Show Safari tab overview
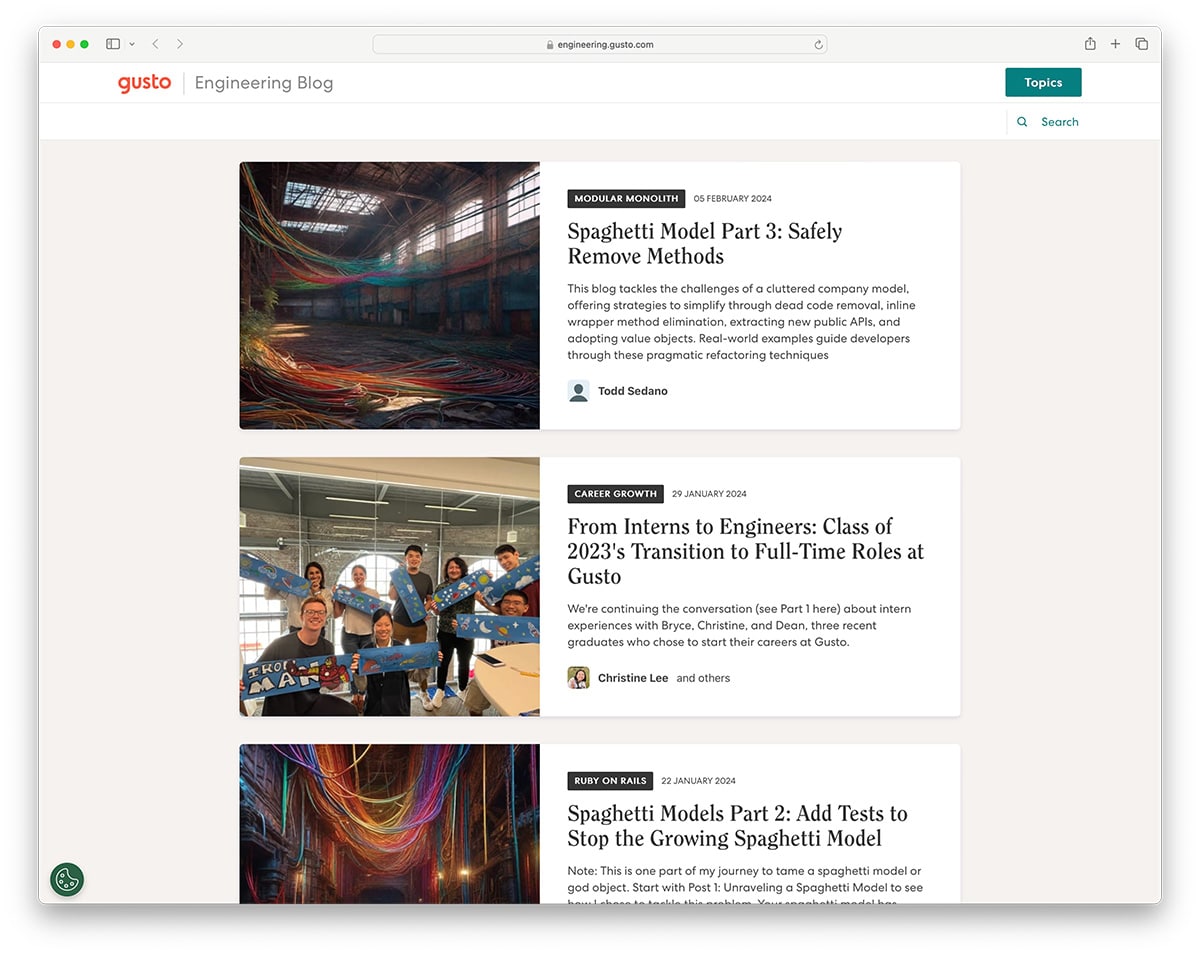Viewport: 1200px width, 955px height. pyautogui.click(x=1142, y=44)
